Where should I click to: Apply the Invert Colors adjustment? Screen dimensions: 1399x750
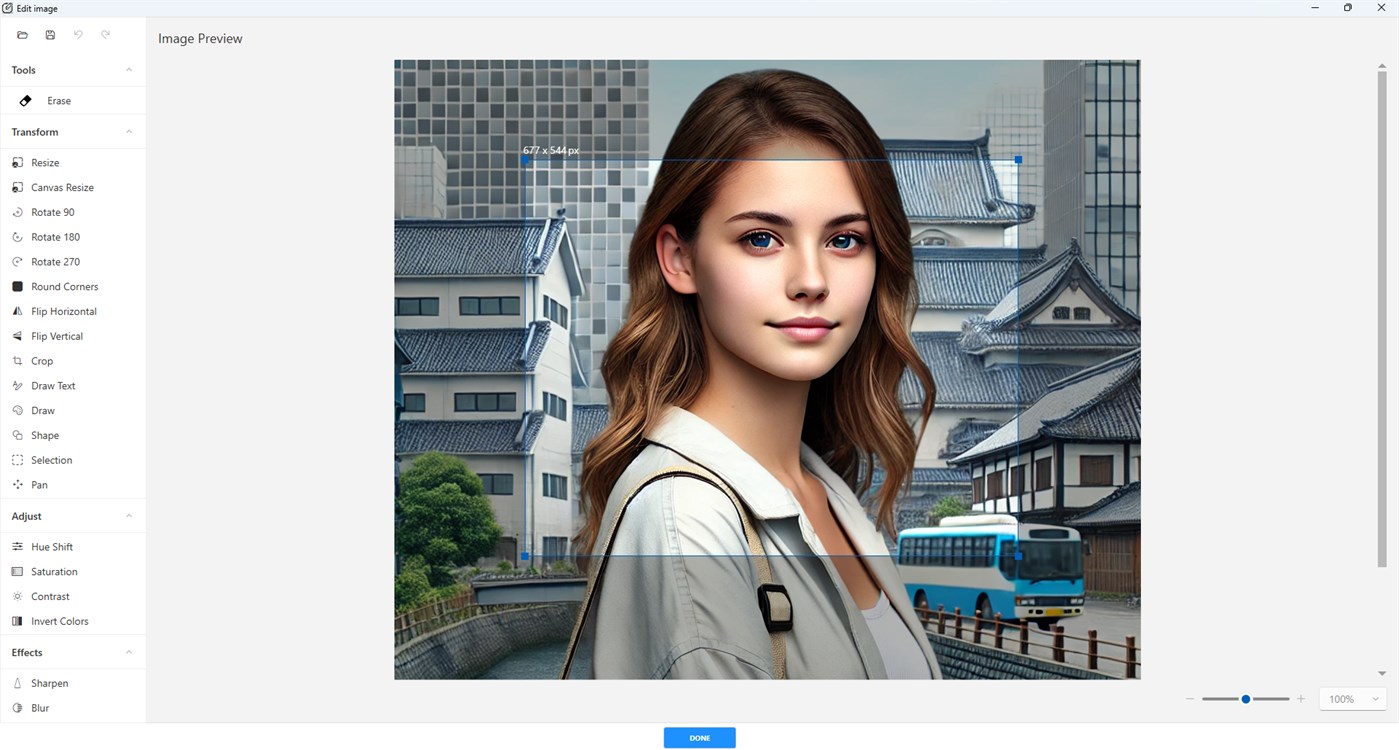pos(58,620)
